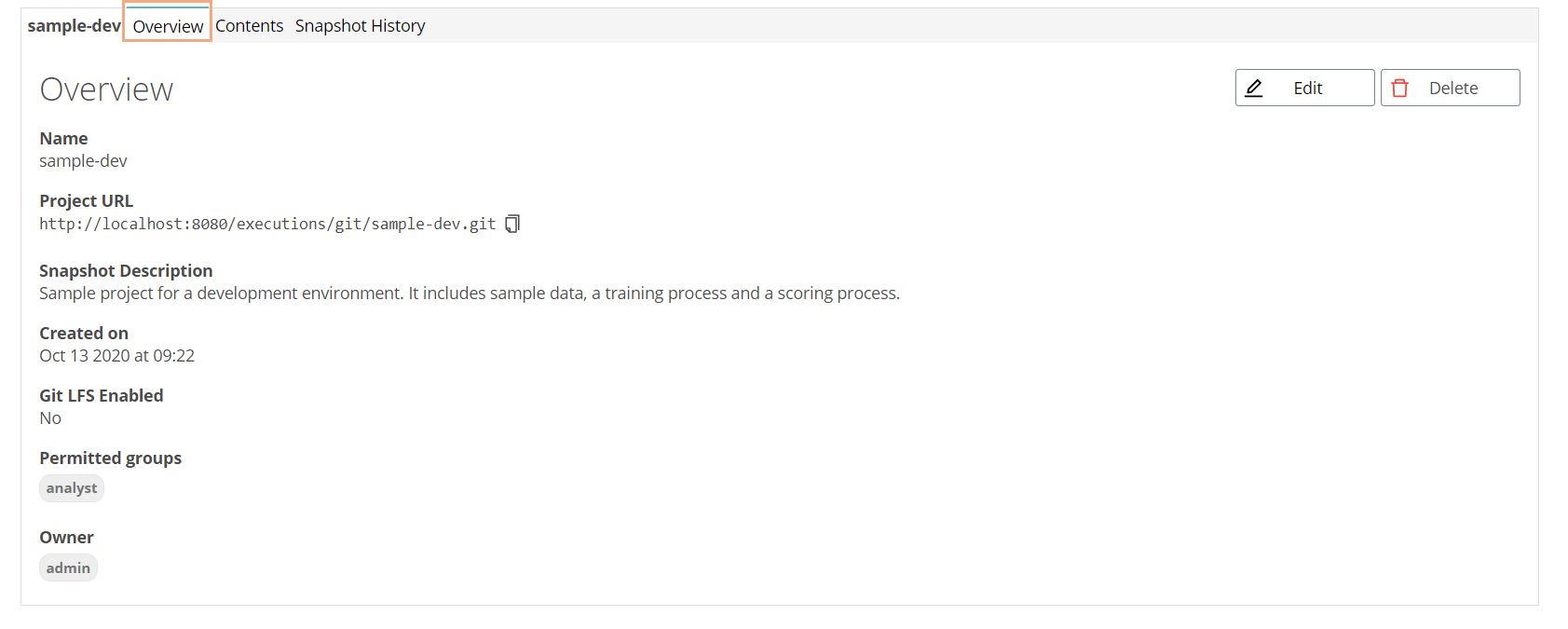This screenshot has height=629, width=1568.
Task: Click the Oct 13 2020 creation date
Action: click(x=116, y=356)
